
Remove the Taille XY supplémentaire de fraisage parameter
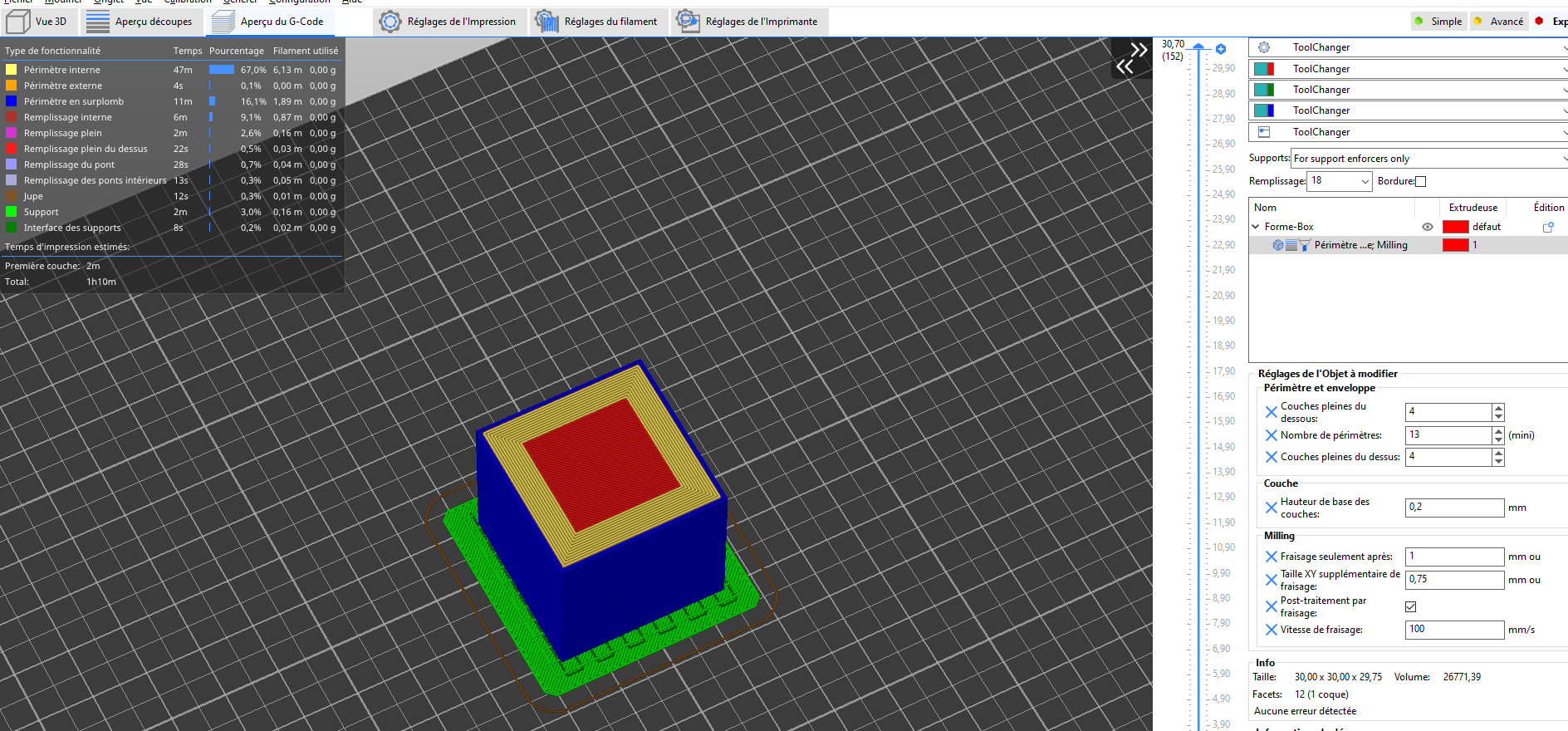click(1272, 580)
